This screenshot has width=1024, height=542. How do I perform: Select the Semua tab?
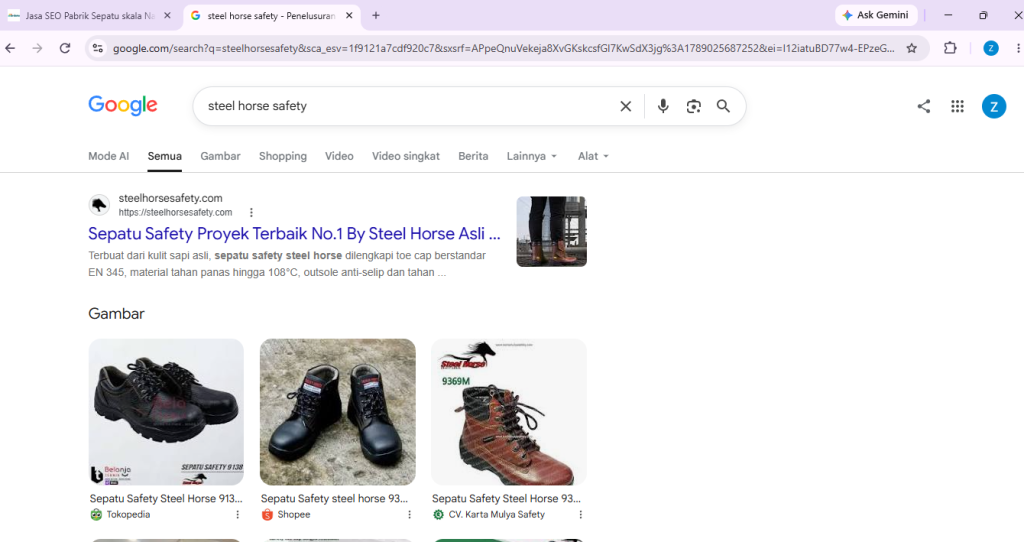tap(165, 156)
